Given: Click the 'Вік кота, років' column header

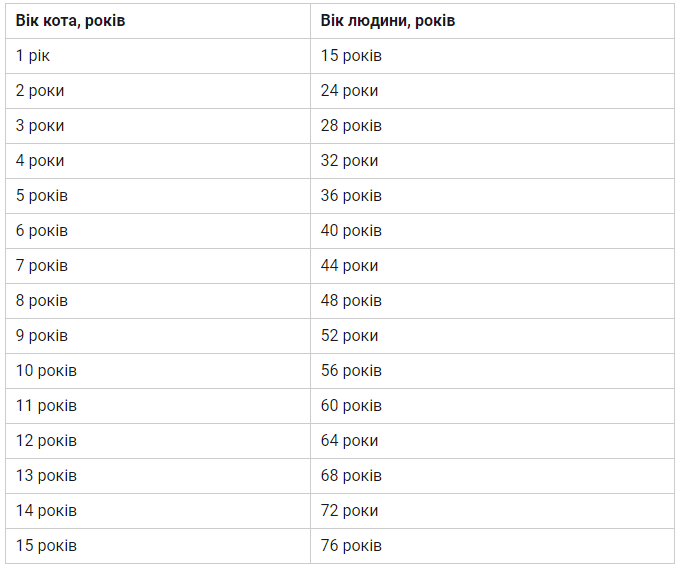Looking at the screenshot, I should (x=70, y=21).
